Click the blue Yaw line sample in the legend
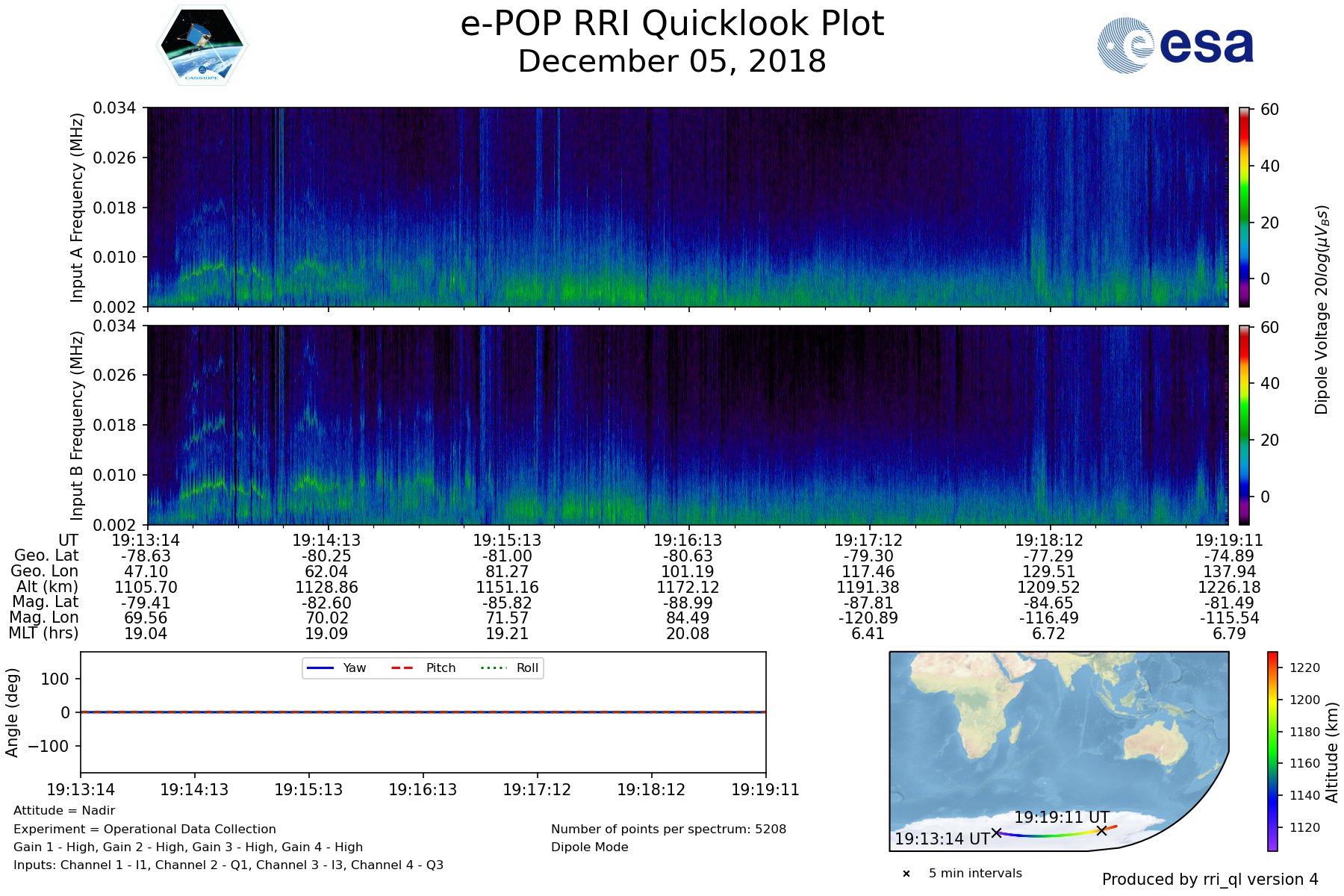Screen dimensions: 1344x896 tap(320, 668)
